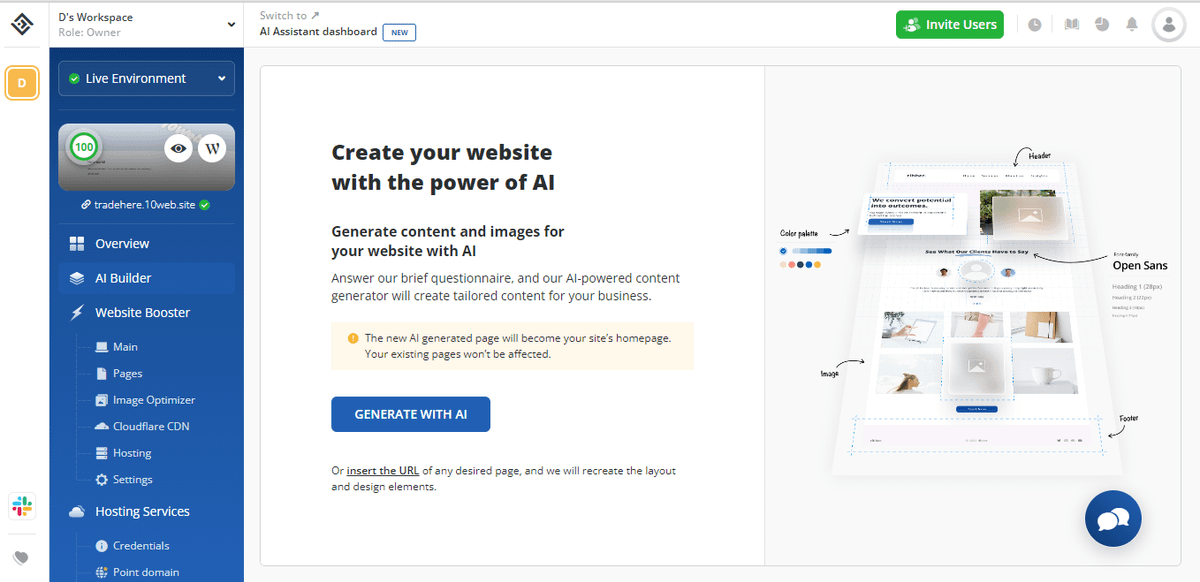Screen dimensions: 1200x582
Task: Open the user profile avatar menu
Action: pyautogui.click(x=1168, y=24)
